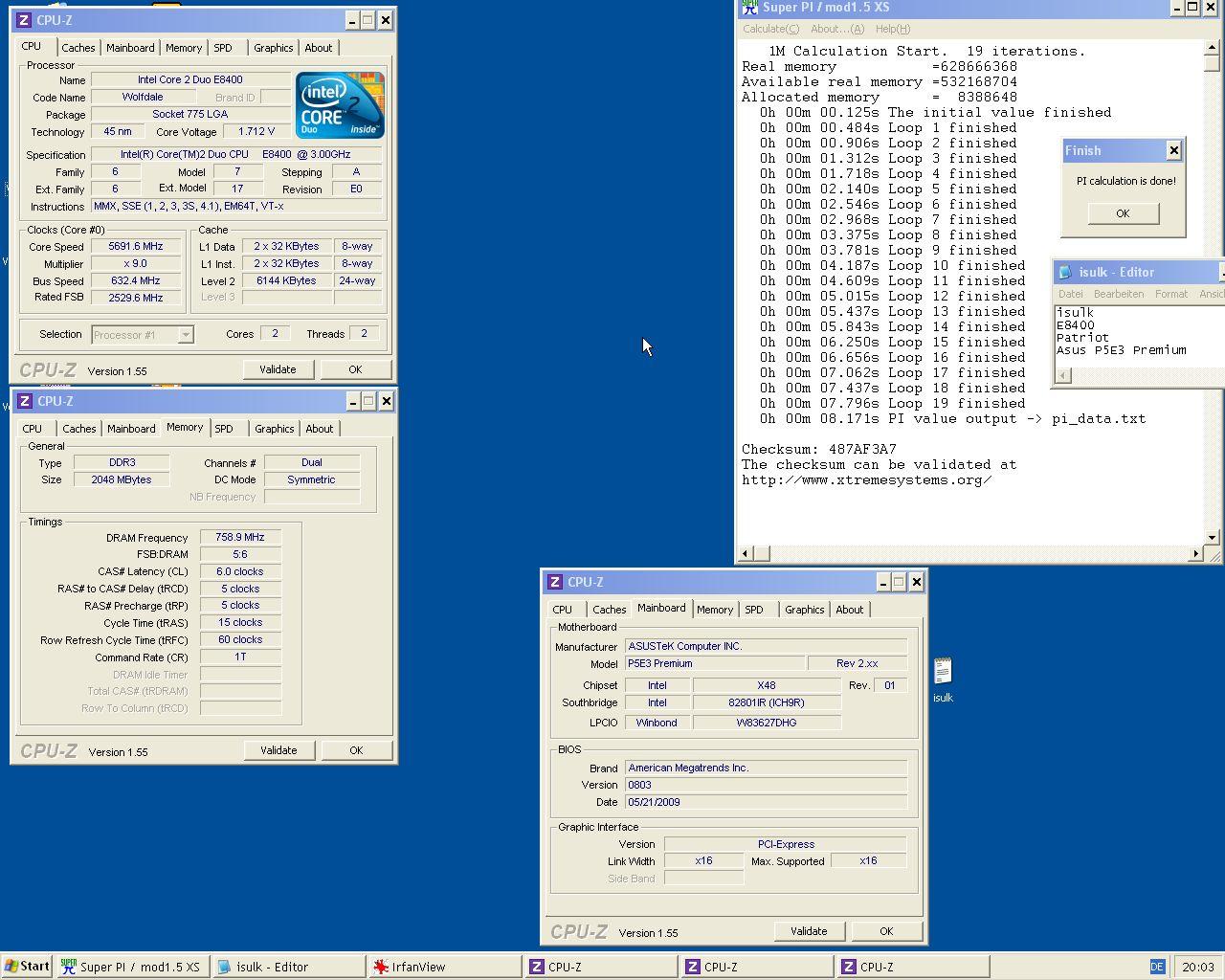Switch to Caches tab in the processor CPU-Z window
The image size is (1225, 980).
point(78,48)
